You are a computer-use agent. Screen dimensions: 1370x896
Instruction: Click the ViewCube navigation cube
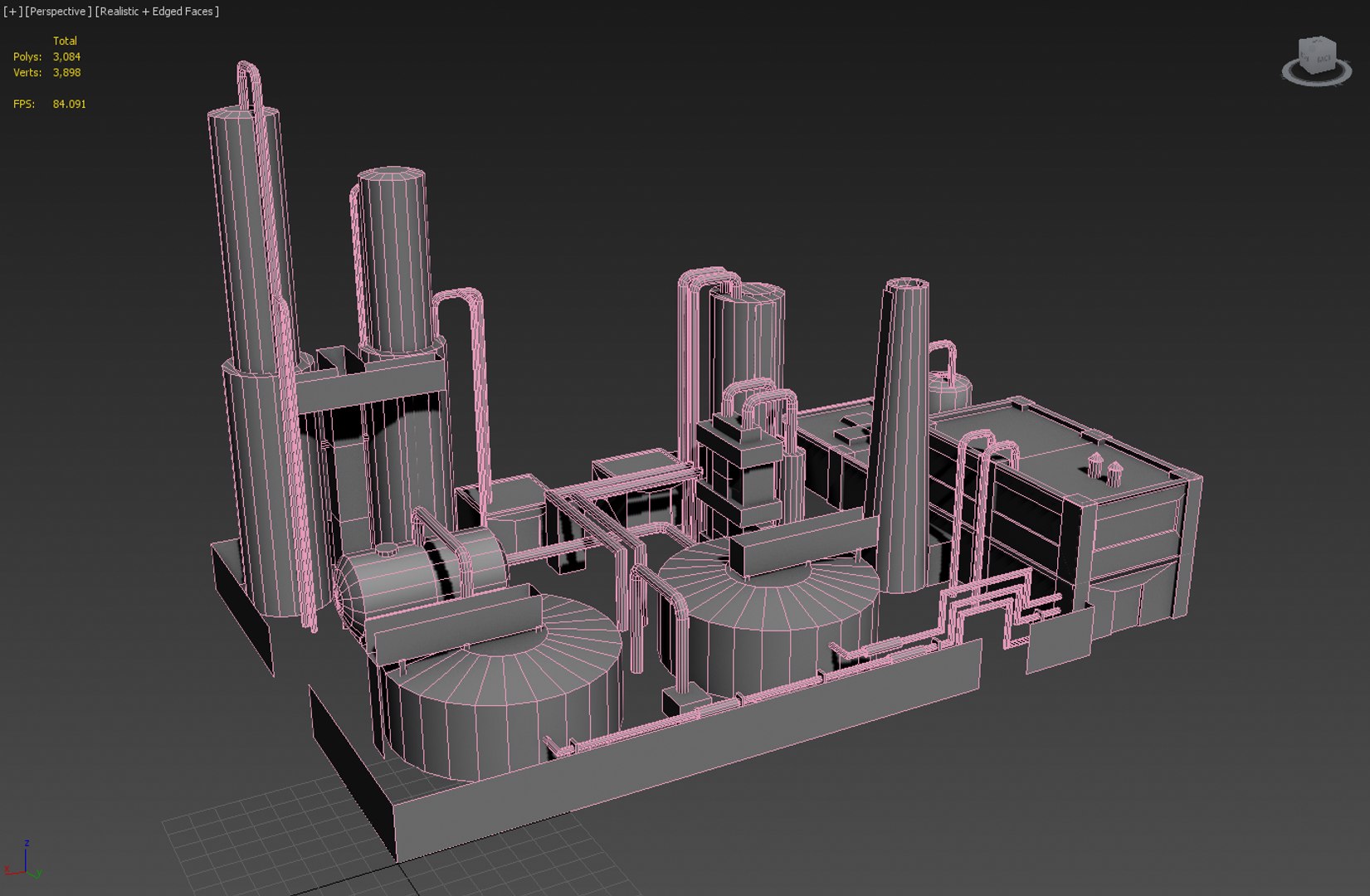click(1317, 55)
